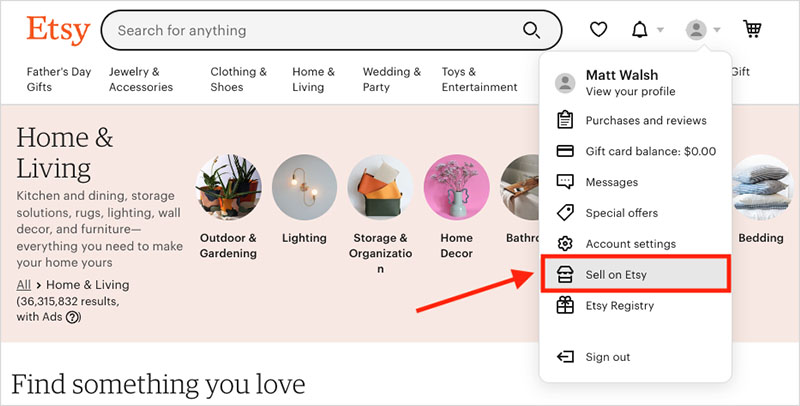Open Wedding & Party category
This screenshot has height=406, width=800.
(x=392, y=79)
